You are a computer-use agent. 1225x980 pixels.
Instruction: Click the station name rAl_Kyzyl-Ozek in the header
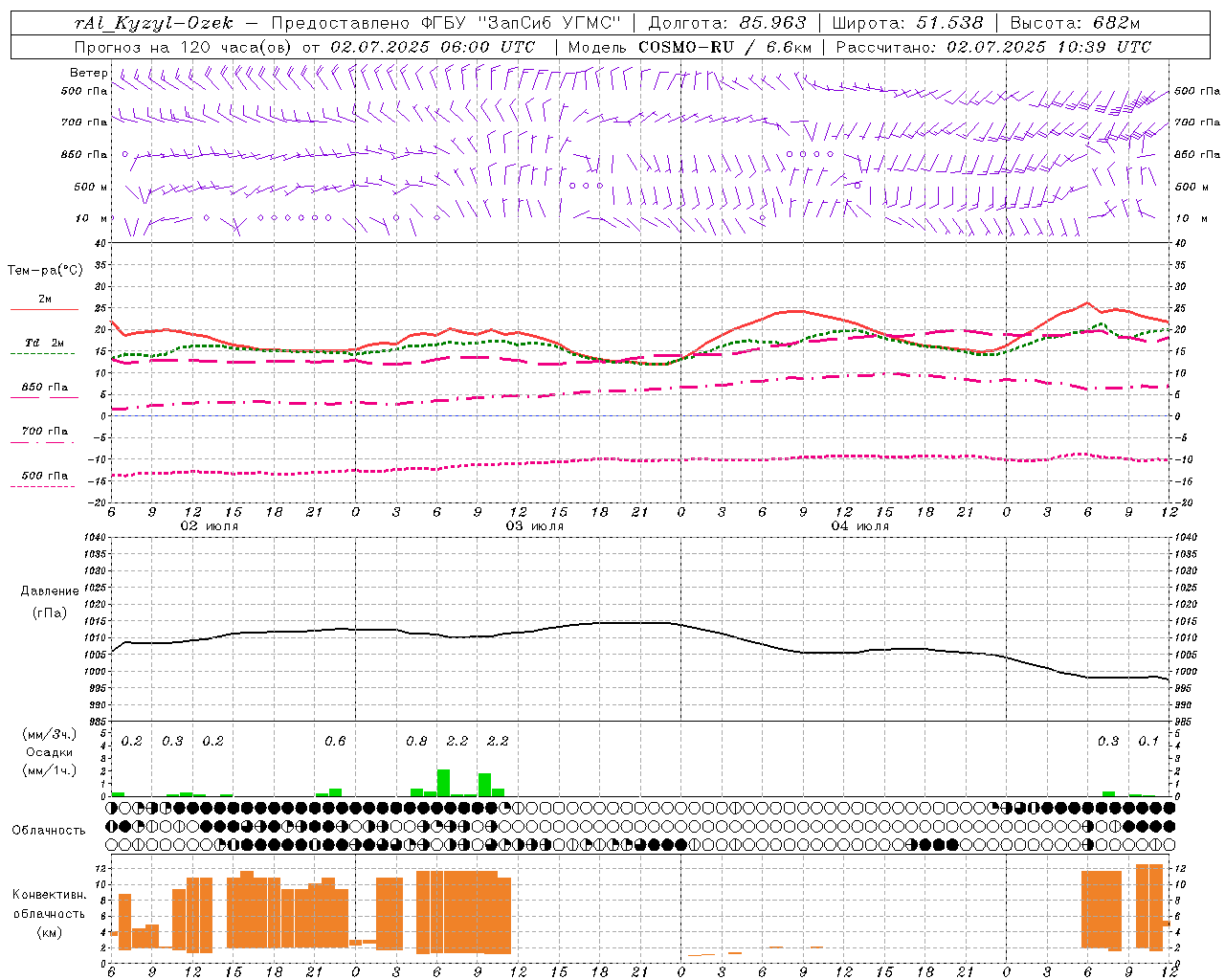click(x=153, y=23)
